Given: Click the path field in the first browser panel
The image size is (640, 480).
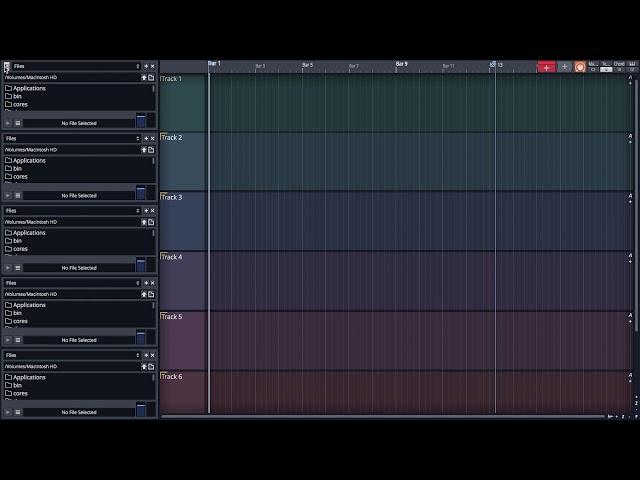Looking at the screenshot, I should click(71, 77).
